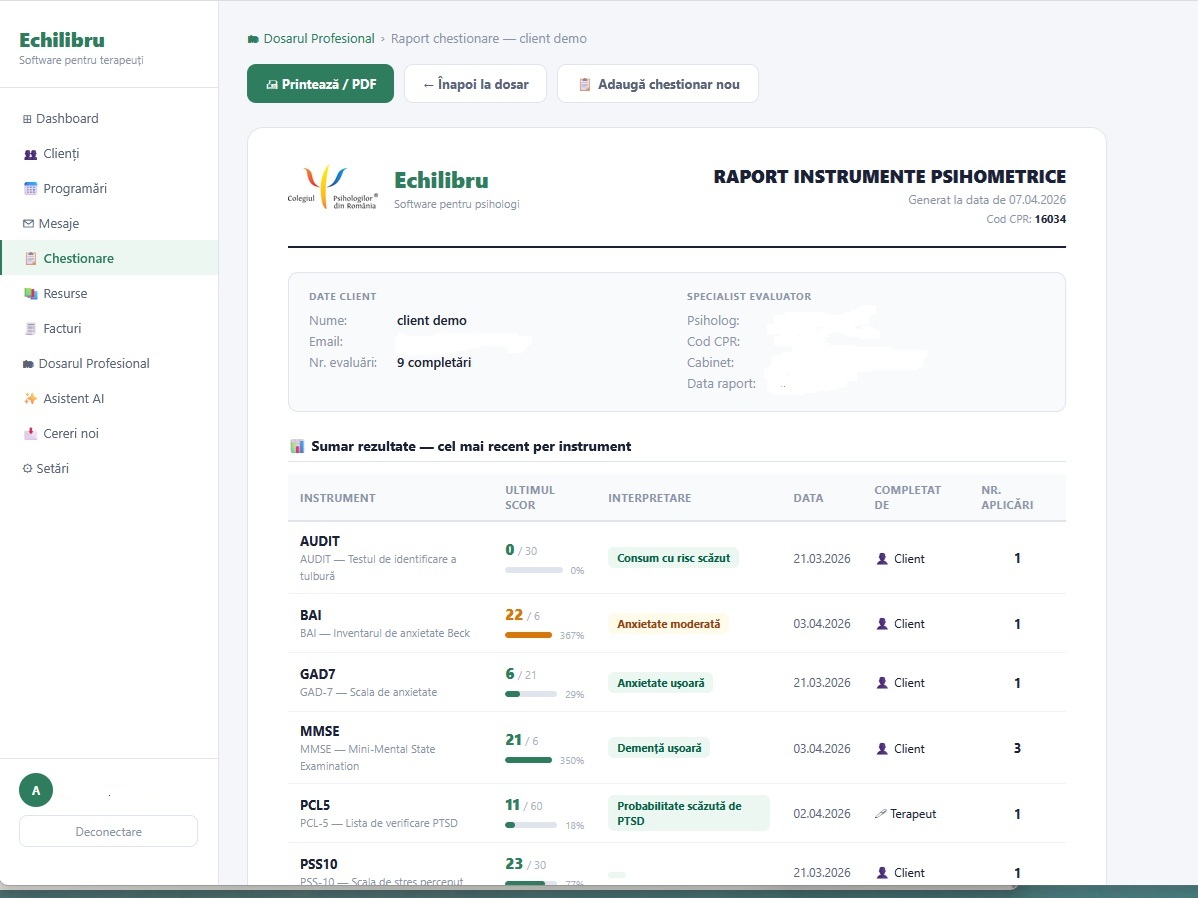1198x898 pixels.
Task: Open the Chestionare menu item
Action: point(78,259)
